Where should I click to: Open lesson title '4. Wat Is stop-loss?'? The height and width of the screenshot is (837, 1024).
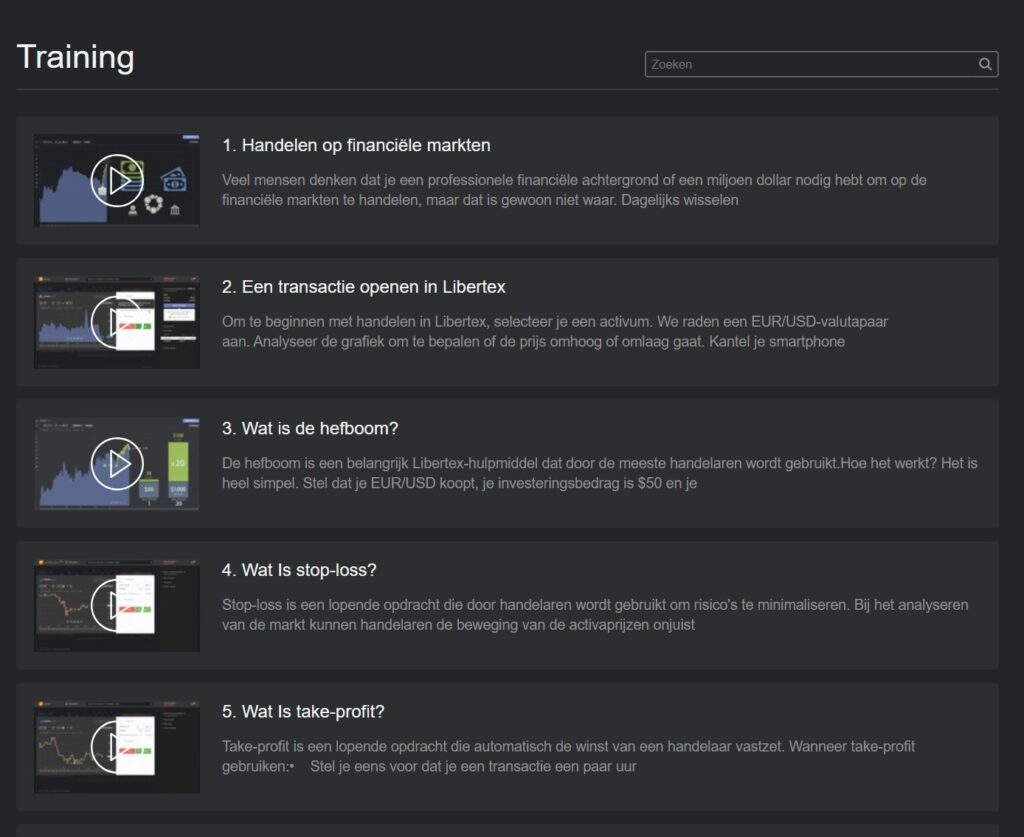click(299, 570)
